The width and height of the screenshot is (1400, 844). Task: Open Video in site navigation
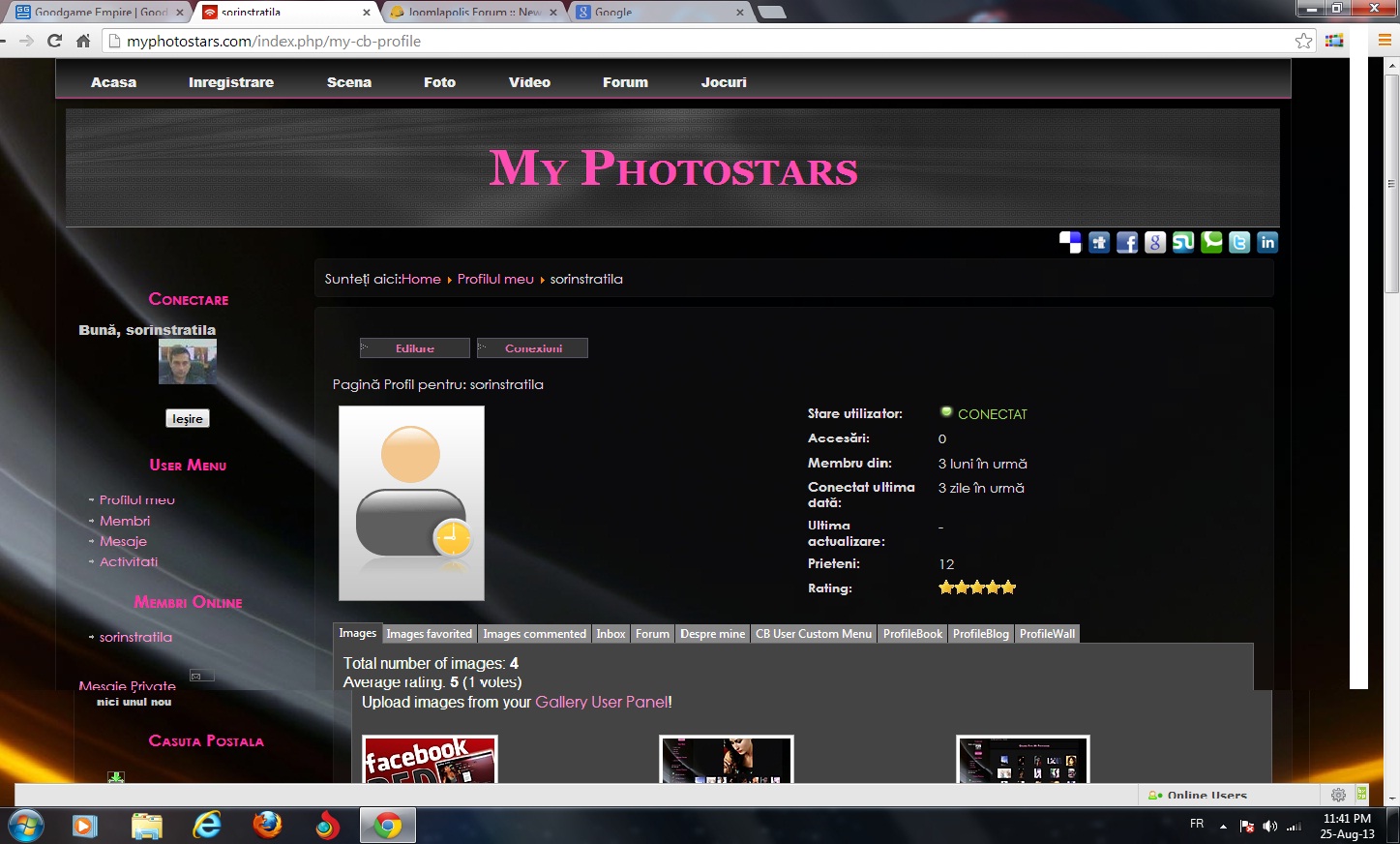click(529, 82)
